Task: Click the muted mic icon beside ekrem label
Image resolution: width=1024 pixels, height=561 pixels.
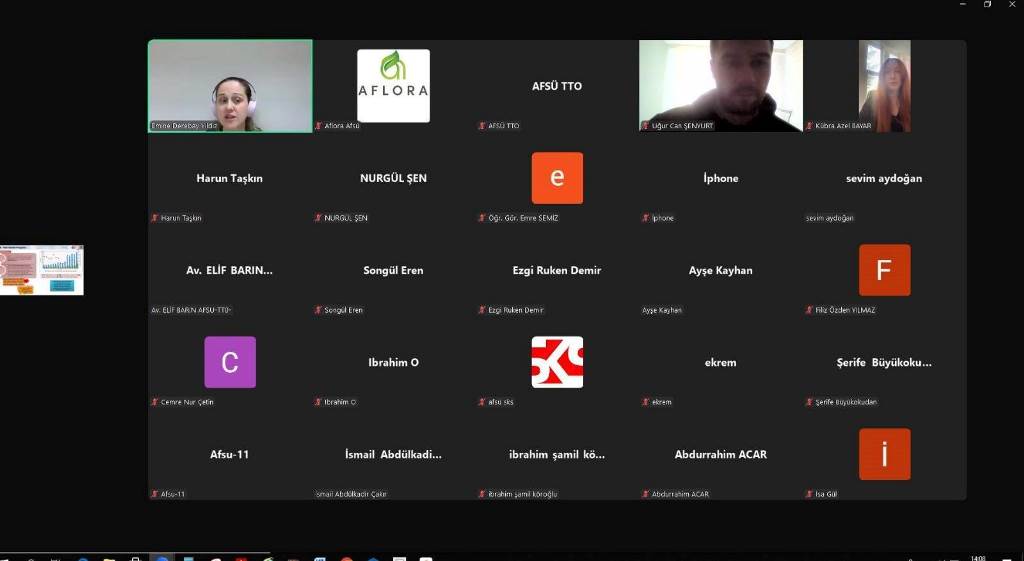Action: (x=646, y=402)
